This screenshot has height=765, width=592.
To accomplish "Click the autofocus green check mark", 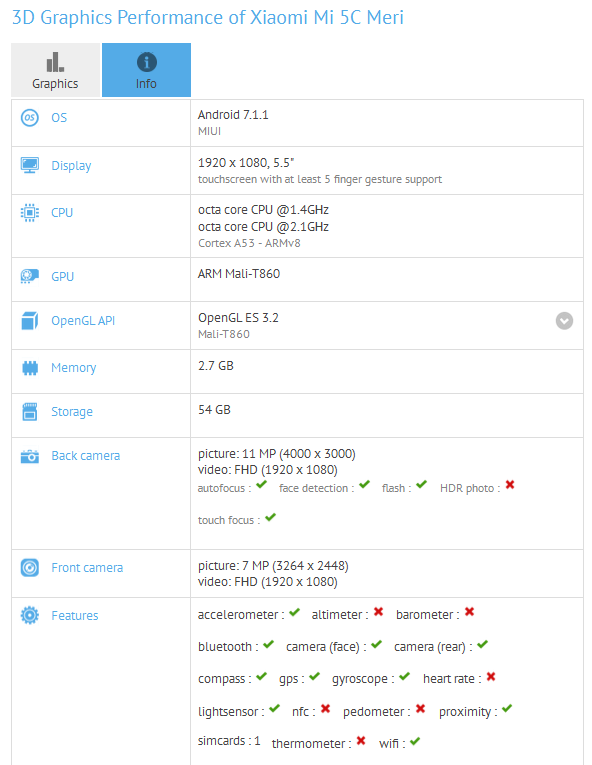I will click(262, 484).
